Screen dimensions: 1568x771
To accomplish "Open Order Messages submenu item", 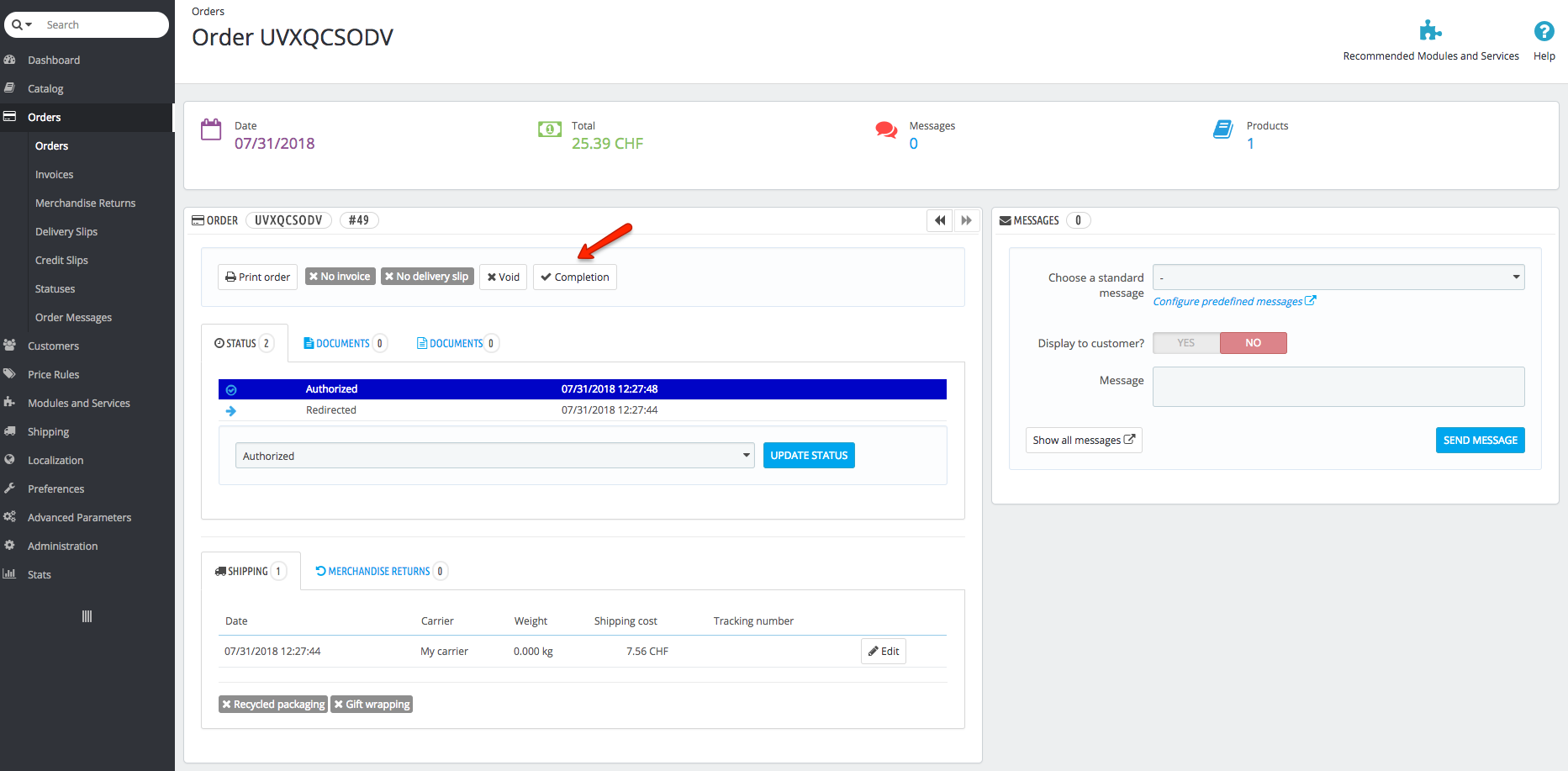I will click(x=73, y=317).
